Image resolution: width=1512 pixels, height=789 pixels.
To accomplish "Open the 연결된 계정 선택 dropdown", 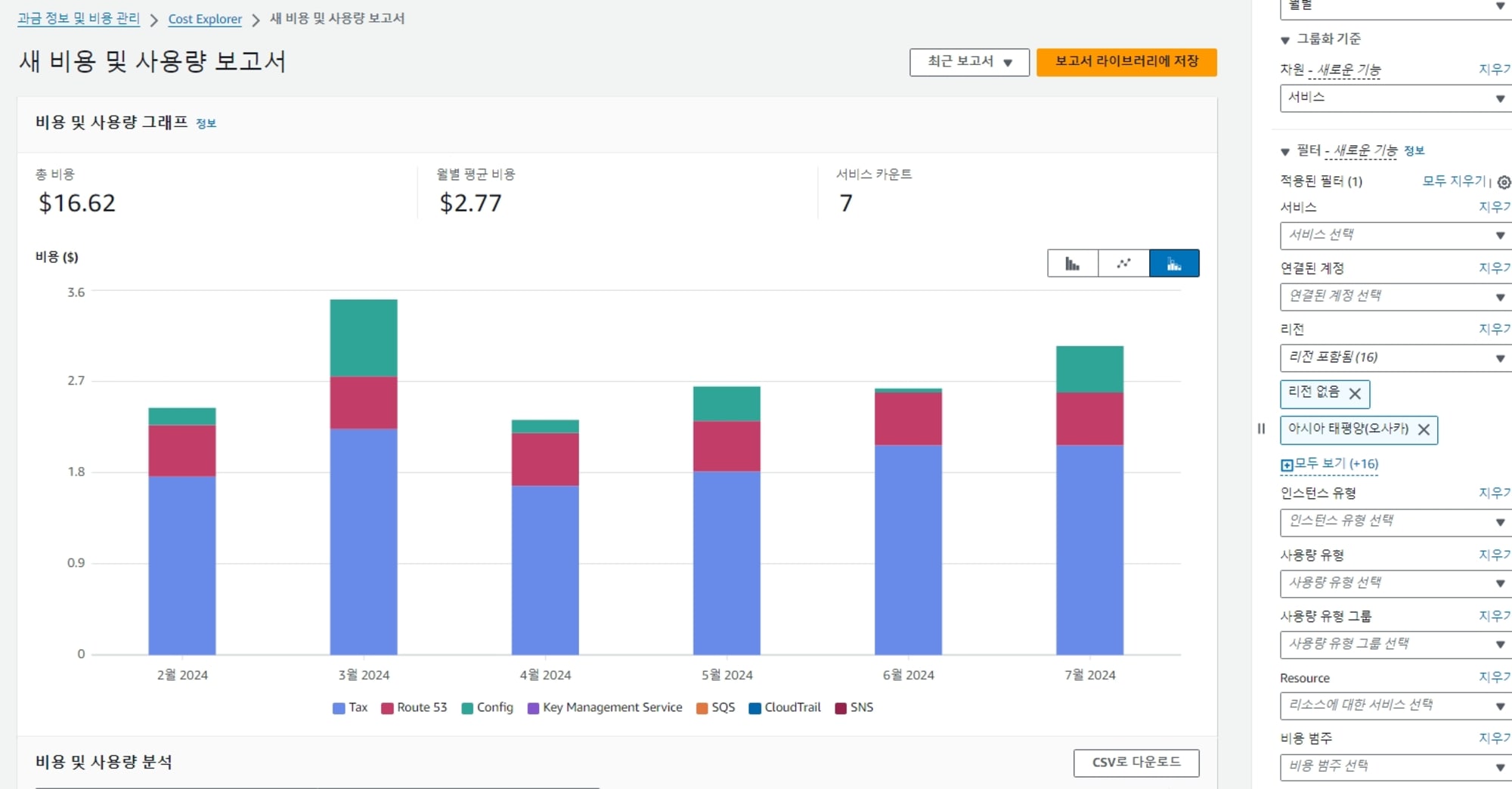I will (1396, 297).
